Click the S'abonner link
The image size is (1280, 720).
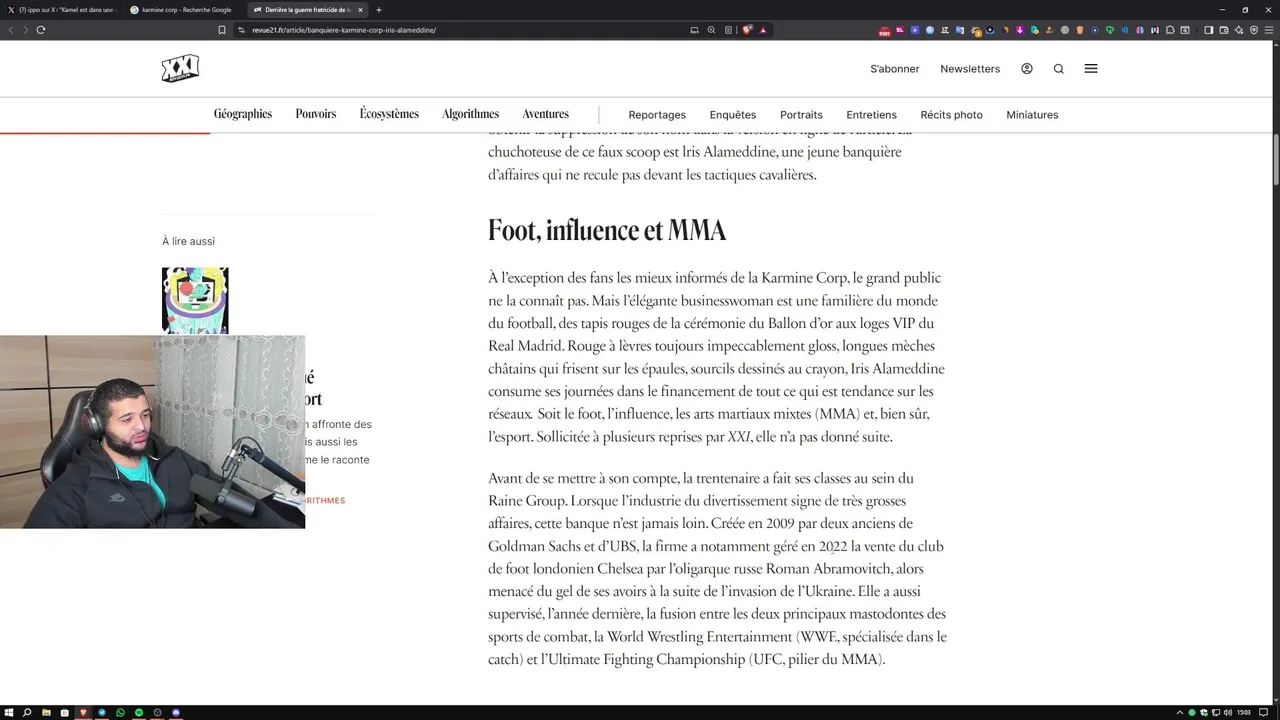pyautogui.click(x=894, y=69)
